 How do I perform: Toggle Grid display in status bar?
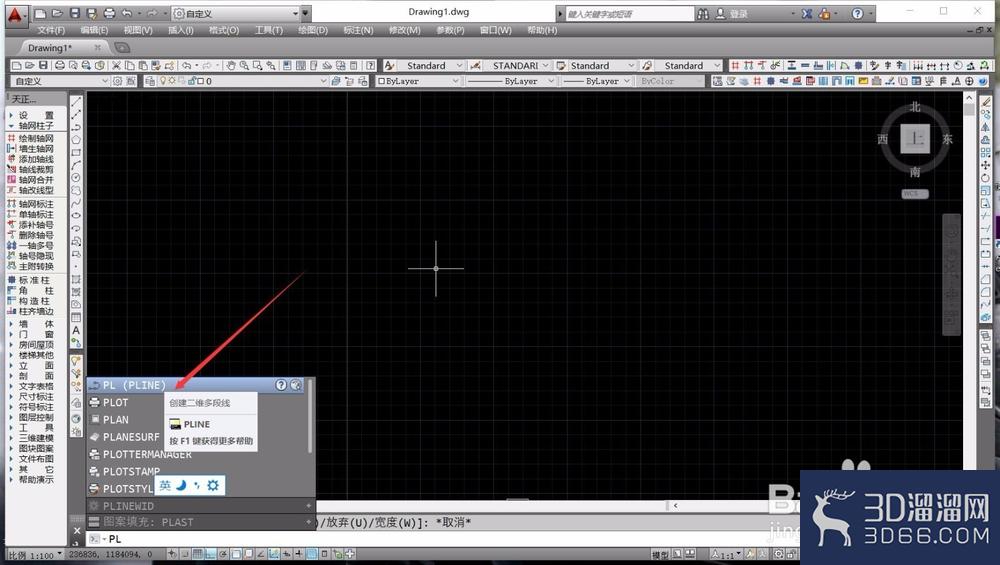198,554
